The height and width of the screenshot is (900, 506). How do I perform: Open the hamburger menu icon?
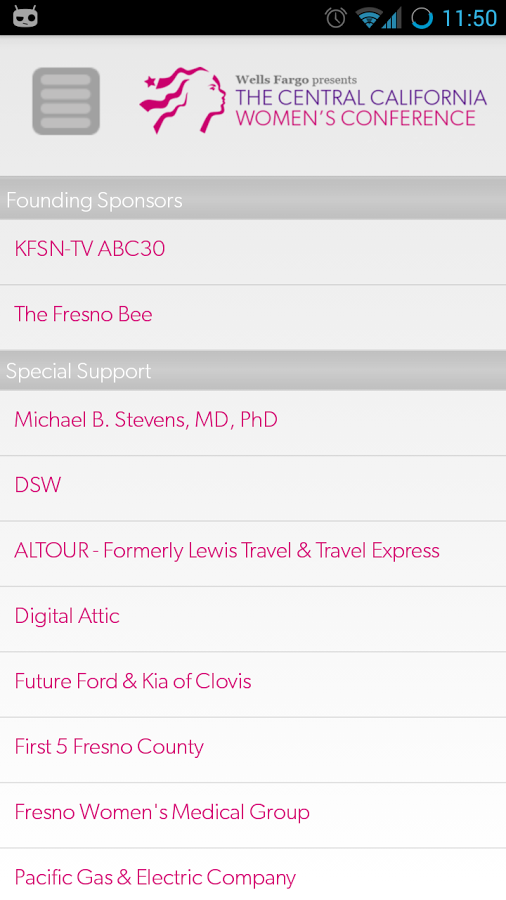66,101
